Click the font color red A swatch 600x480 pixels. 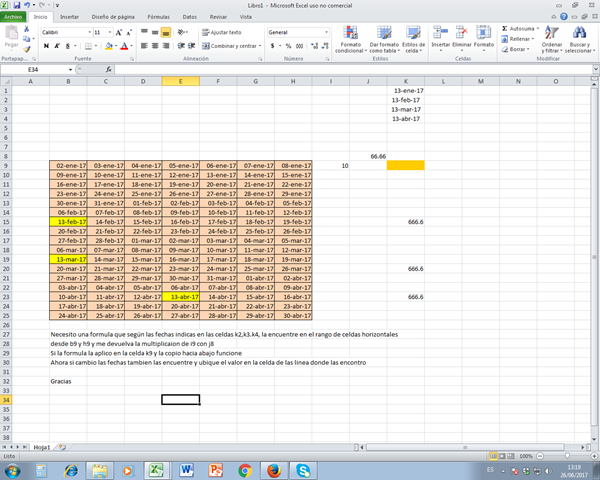(123, 46)
